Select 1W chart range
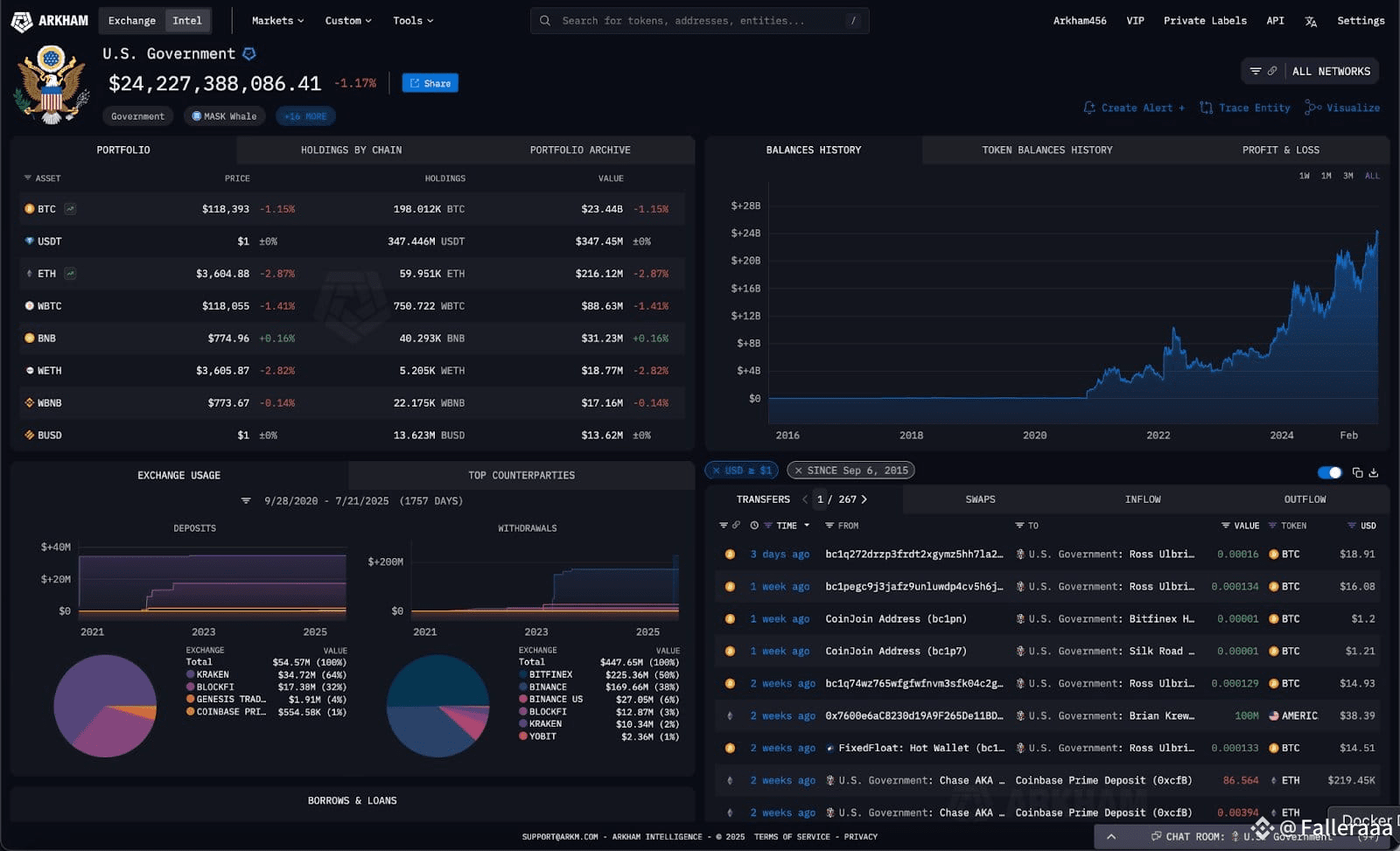This screenshot has width=1400, height=851. click(x=1305, y=176)
